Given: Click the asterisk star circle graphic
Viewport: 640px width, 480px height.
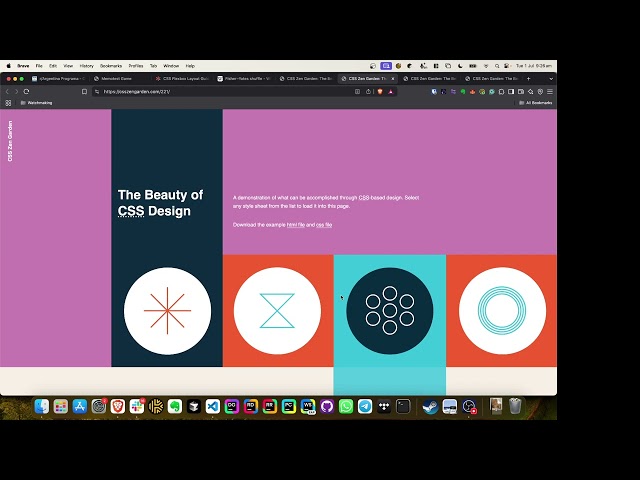Looking at the screenshot, I should tap(167, 311).
